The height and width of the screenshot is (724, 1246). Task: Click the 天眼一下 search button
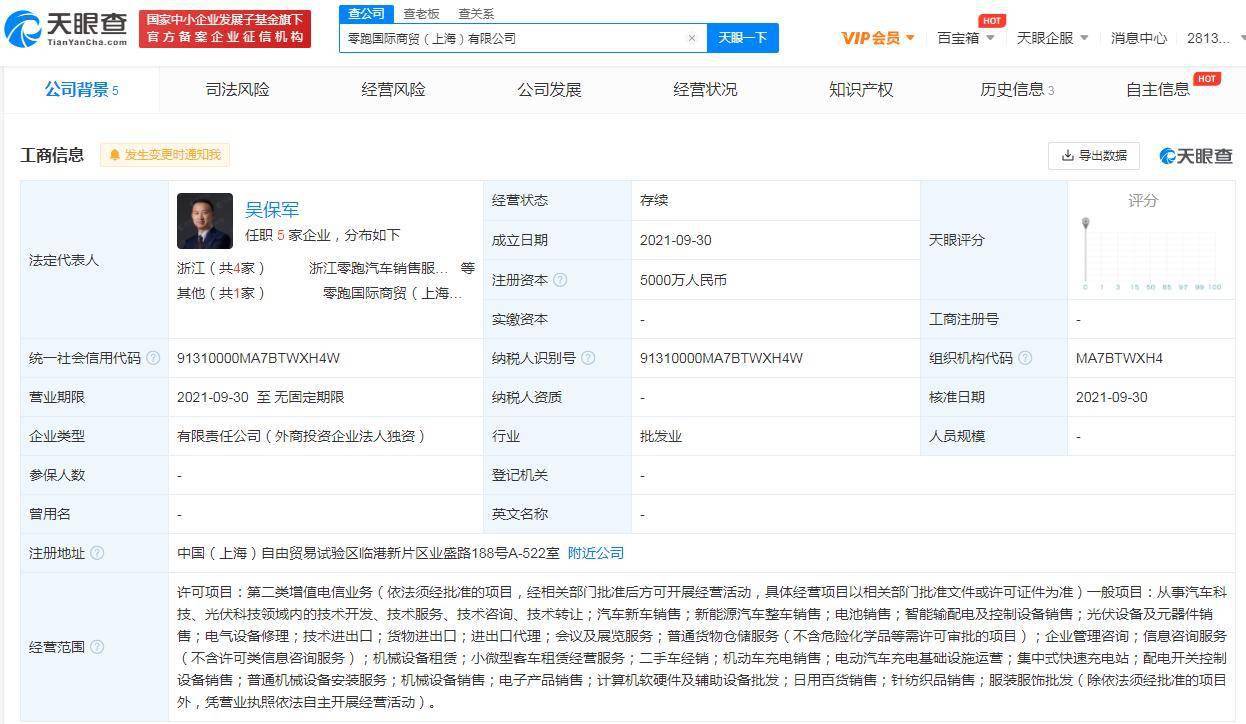pyautogui.click(x=743, y=38)
